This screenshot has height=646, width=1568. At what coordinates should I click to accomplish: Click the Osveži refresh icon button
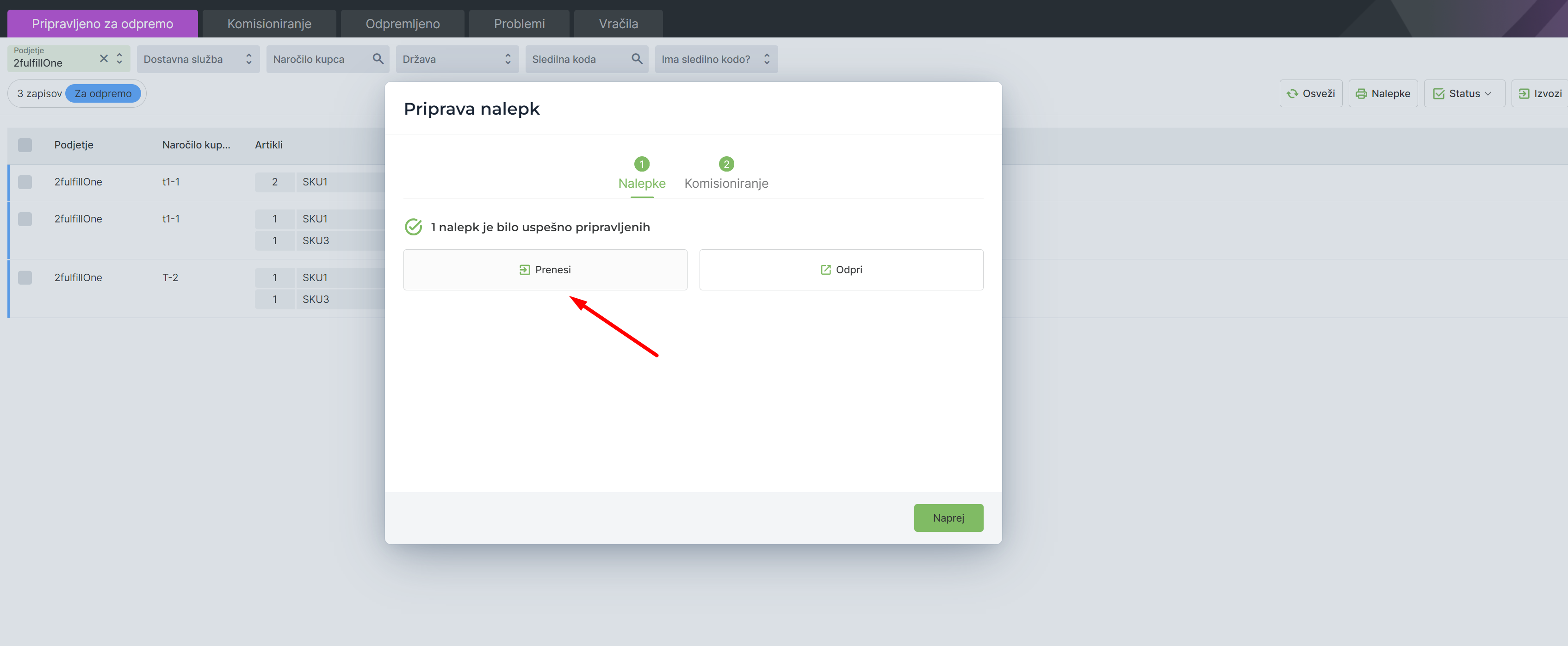(x=1310, y=94)
